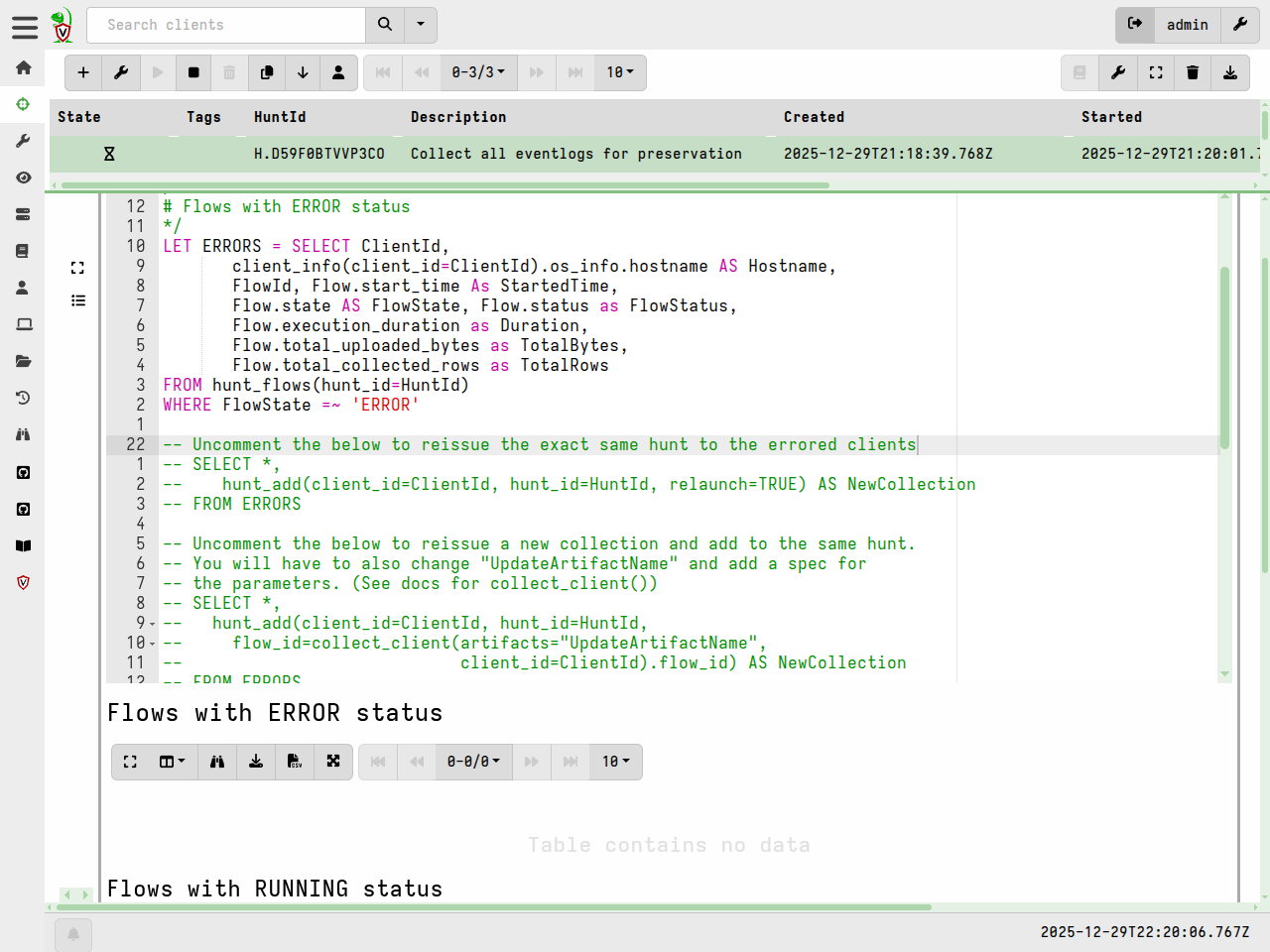Toggle the hamburger sidebar menu
The image size is (1270, 952).
pos(24,25)
